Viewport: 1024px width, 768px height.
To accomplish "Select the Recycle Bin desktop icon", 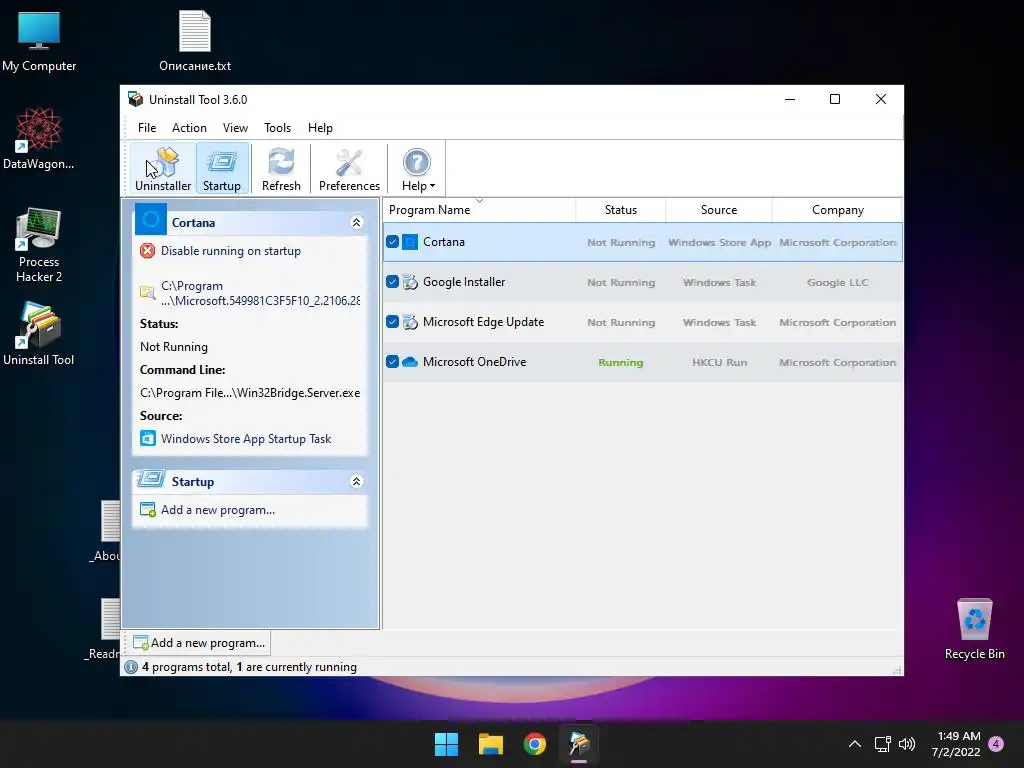I will pyautogui.click(x=974, y=629).
